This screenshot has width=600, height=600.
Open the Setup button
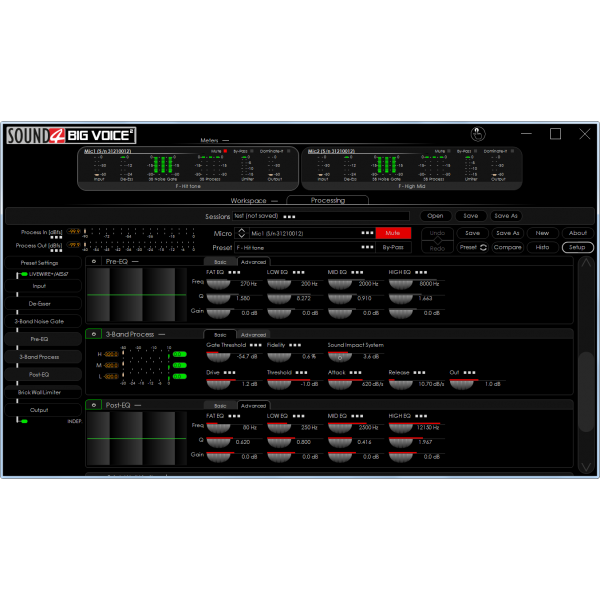point(577,247)
